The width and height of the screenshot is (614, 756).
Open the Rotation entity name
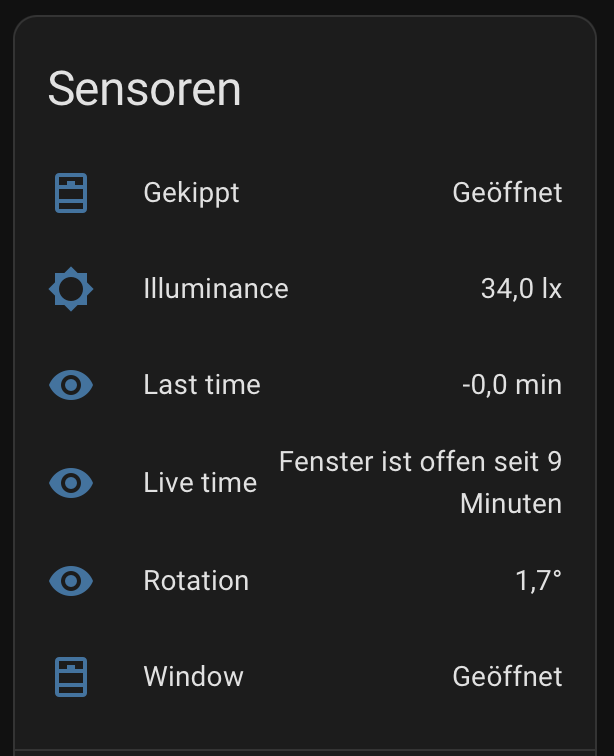tap(196, 580)
